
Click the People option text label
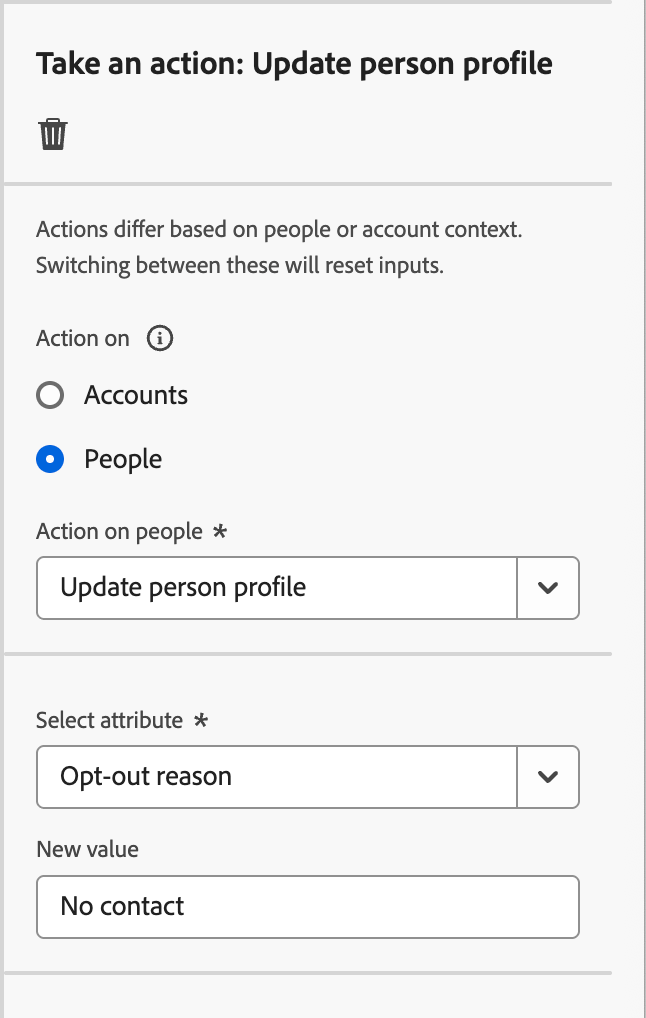(122, 459)
